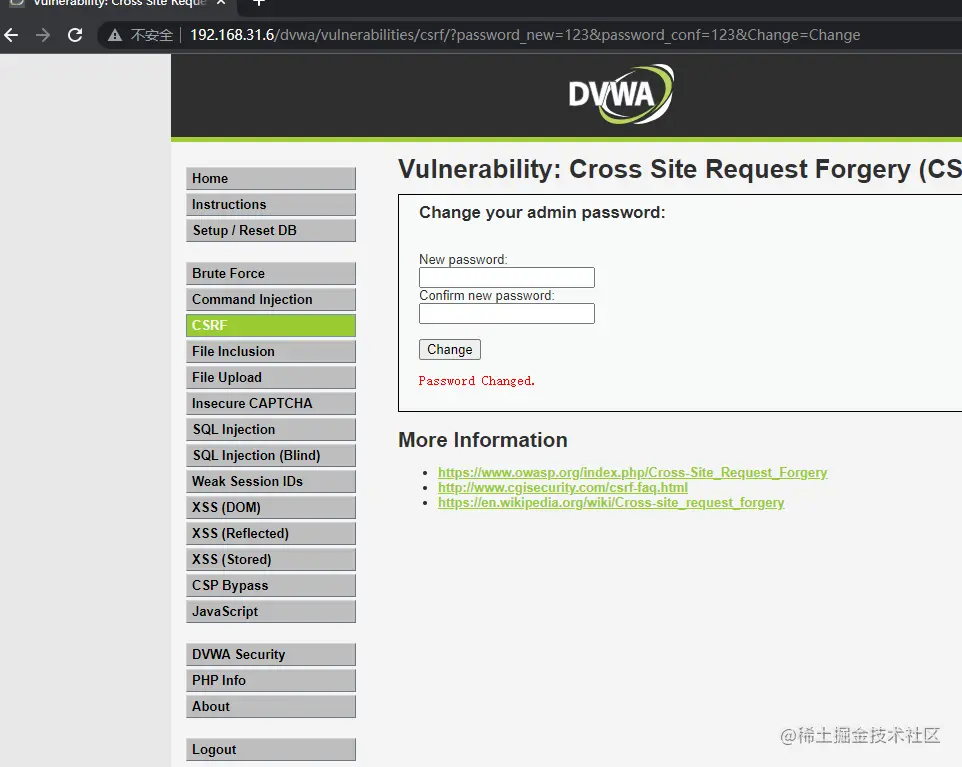Open the Instructions page

[271, 204]
